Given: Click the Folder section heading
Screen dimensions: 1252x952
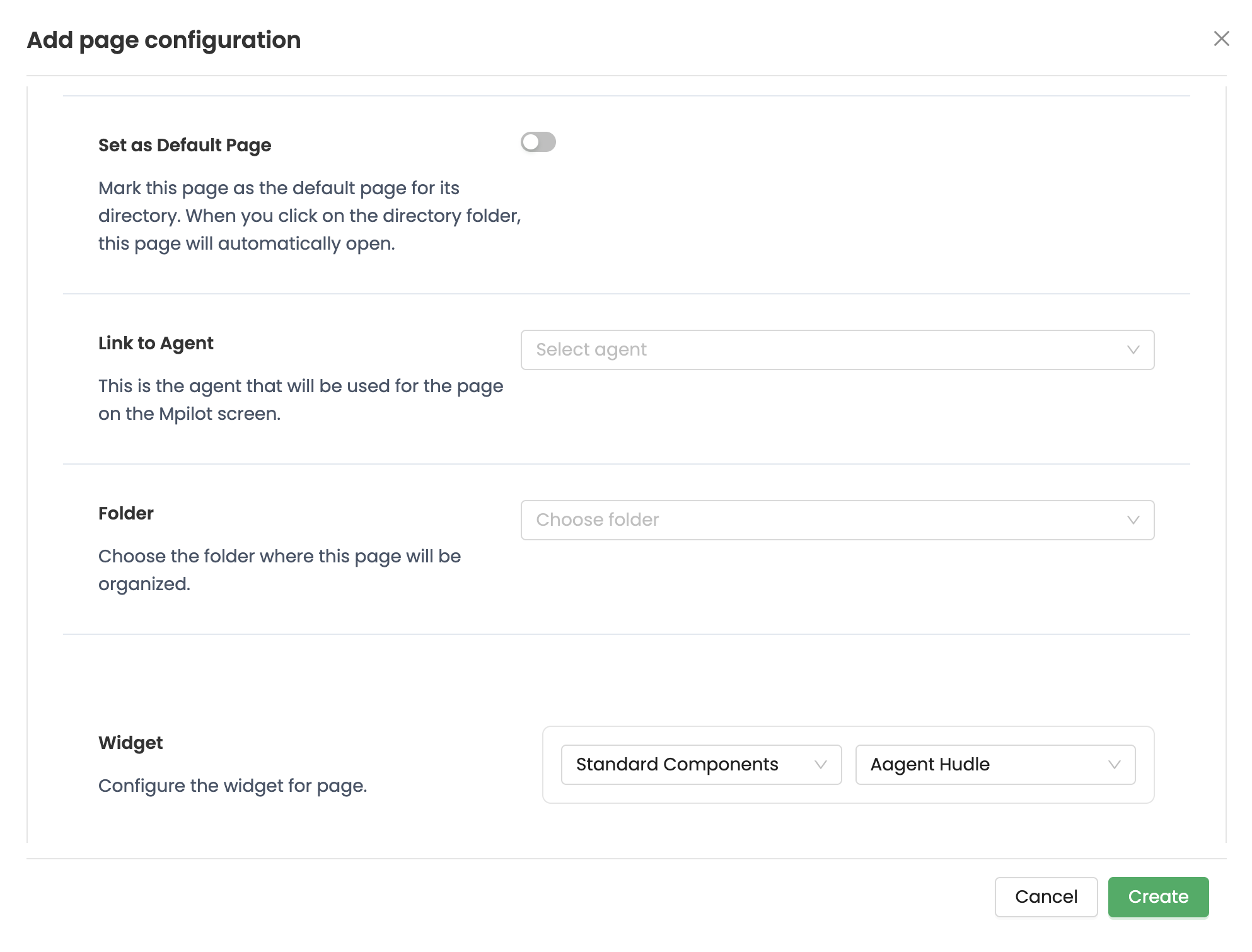Looking at the screenshot, I should point(126,513).
